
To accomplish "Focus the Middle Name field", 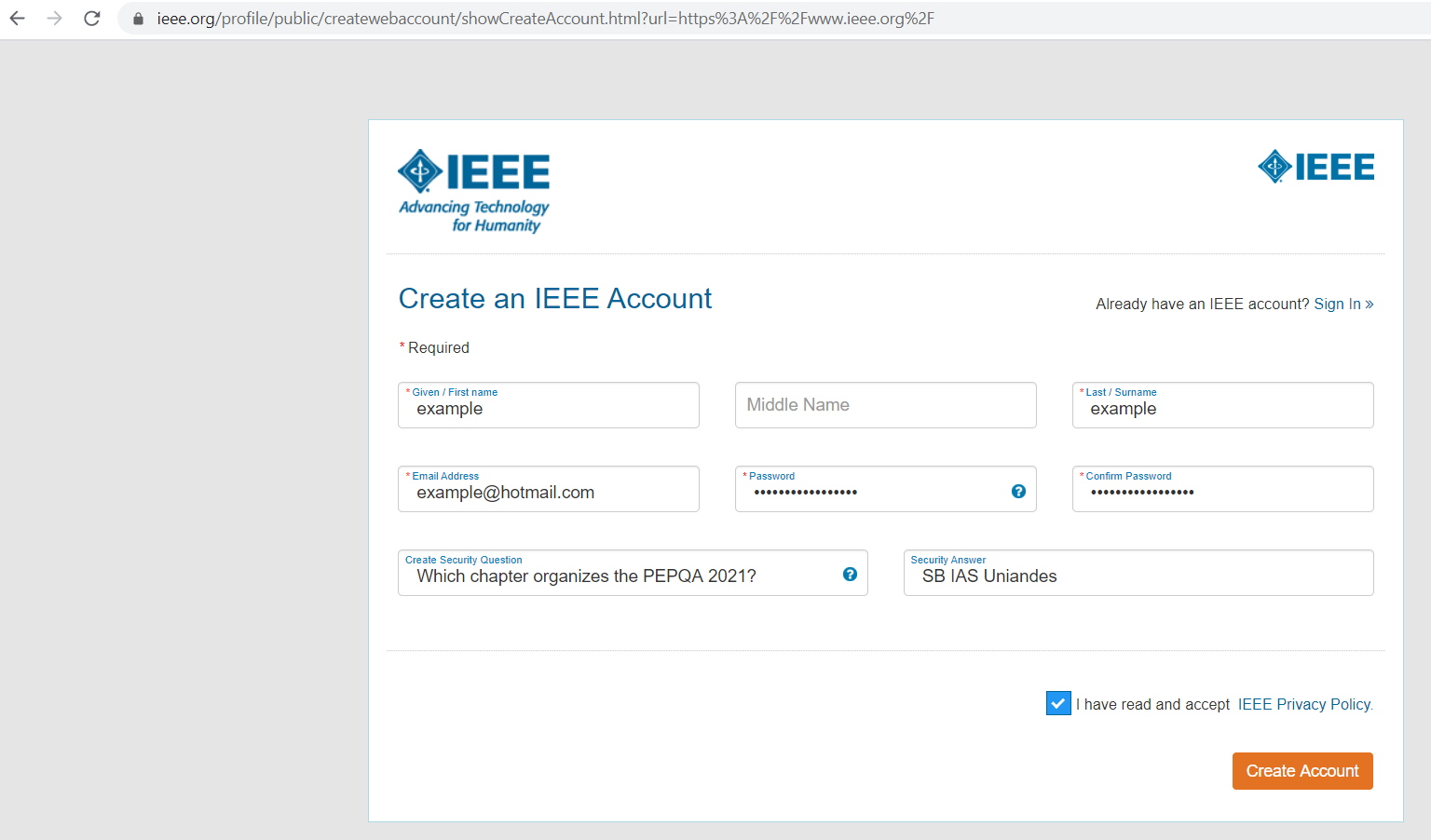I will [x=886, y=405].
